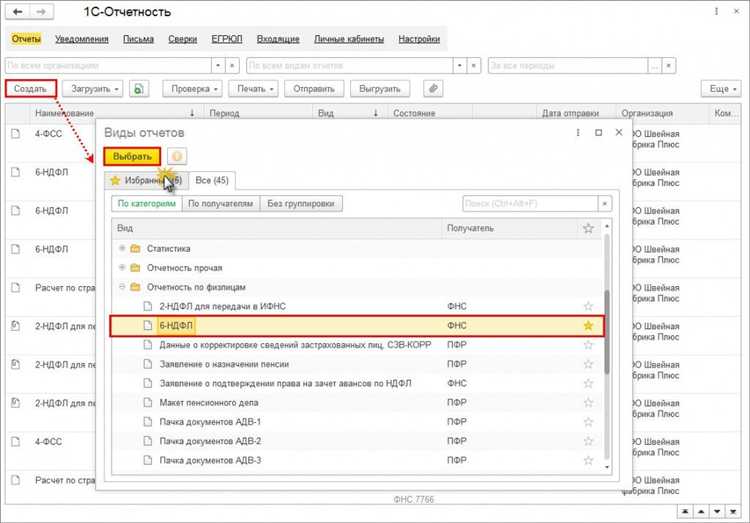The width and height of the screenshot is (750, 523).
Task: Click the sent-document icon of the first 2-НДФЛ row
Action: point(16,326)
